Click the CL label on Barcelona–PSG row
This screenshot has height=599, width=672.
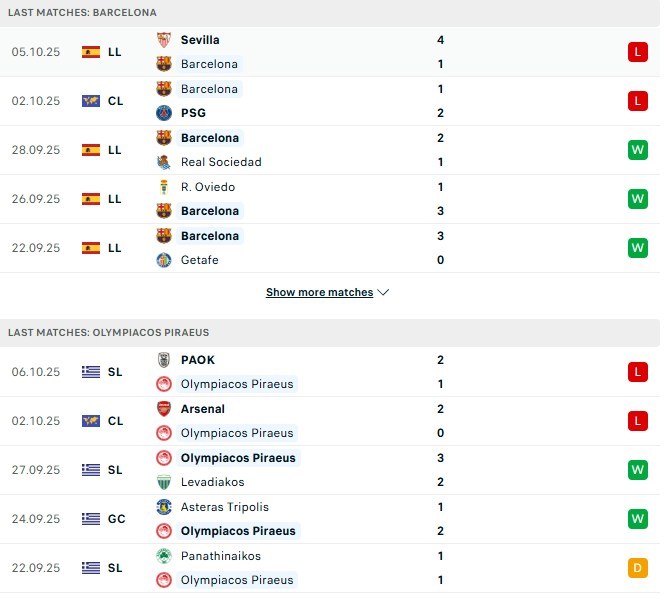[x=115, y=101]
